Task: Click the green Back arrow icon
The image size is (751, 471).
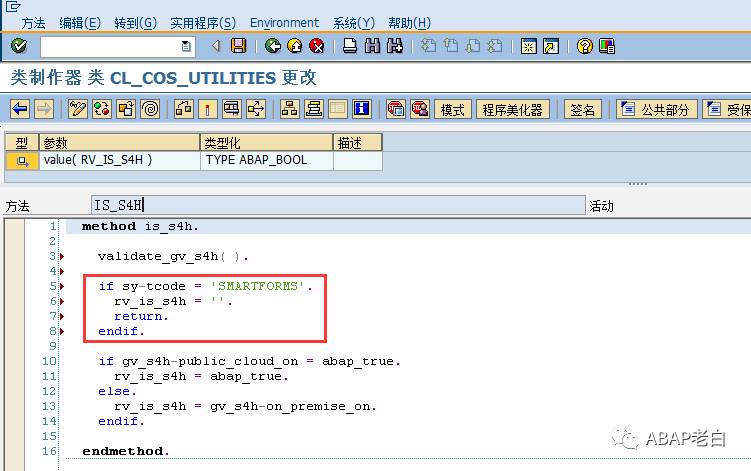Action: point(273,46)
